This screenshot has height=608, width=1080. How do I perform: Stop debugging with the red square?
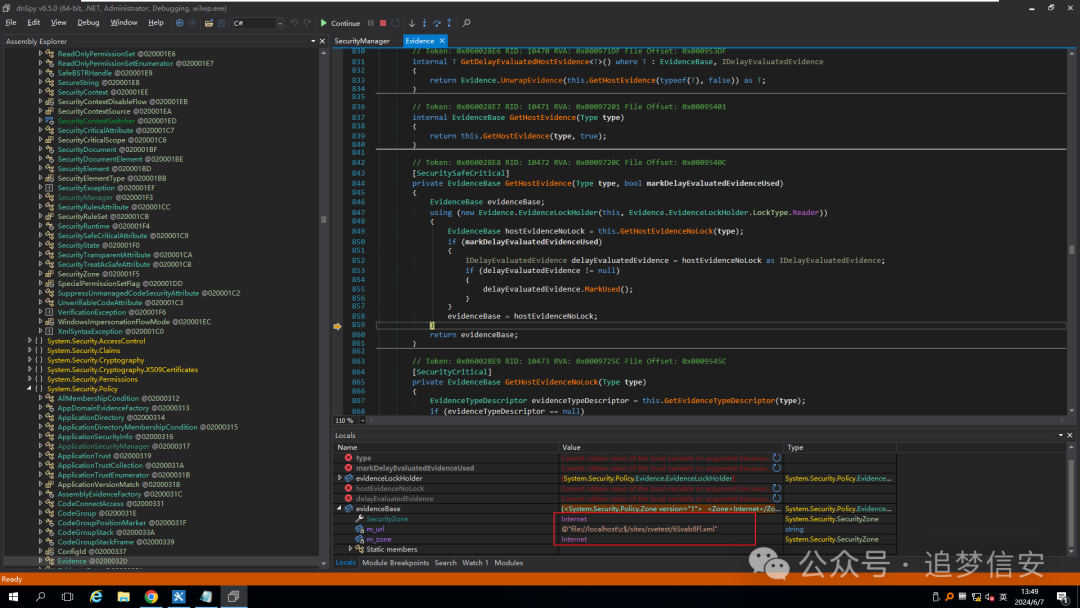pyautogui.click(x=383, y=23)
